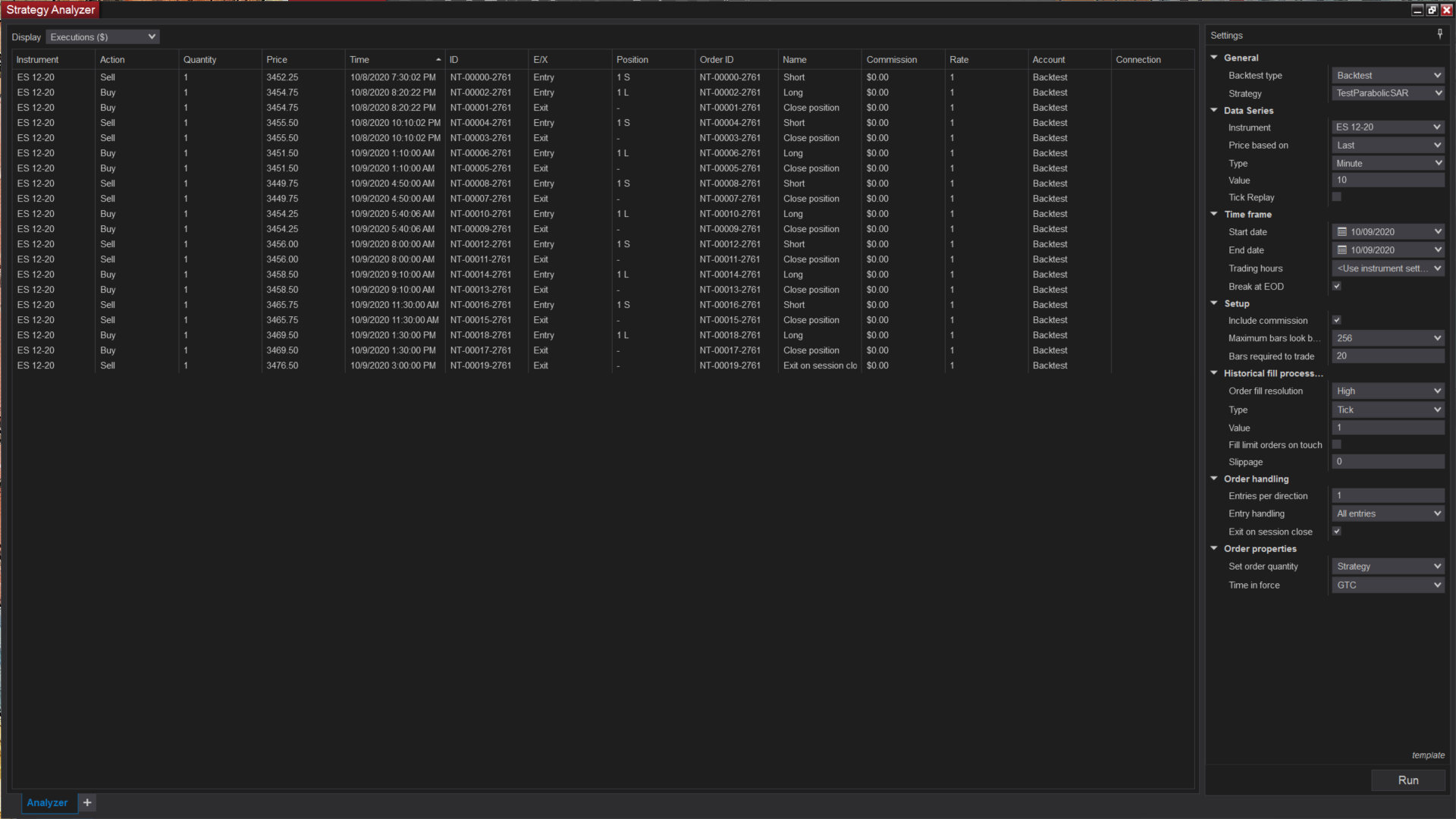Click the Slippage value field
This screenshot has width=1456, height=819.
[x=1388, y=462]
